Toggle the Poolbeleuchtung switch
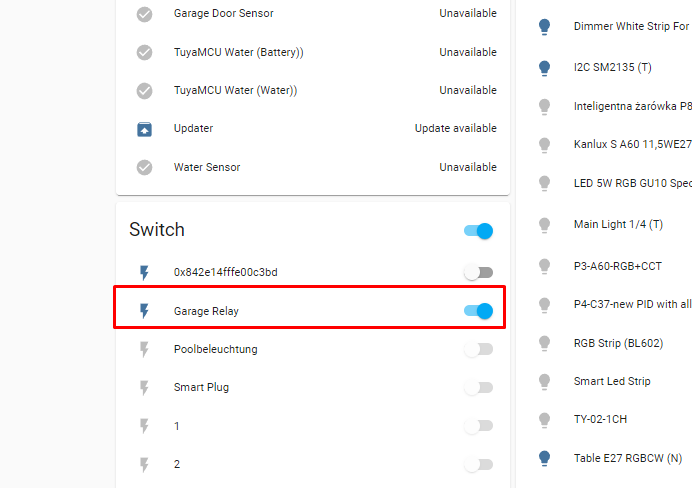Viewport: 692px width, 488px height. coord(478,349)
